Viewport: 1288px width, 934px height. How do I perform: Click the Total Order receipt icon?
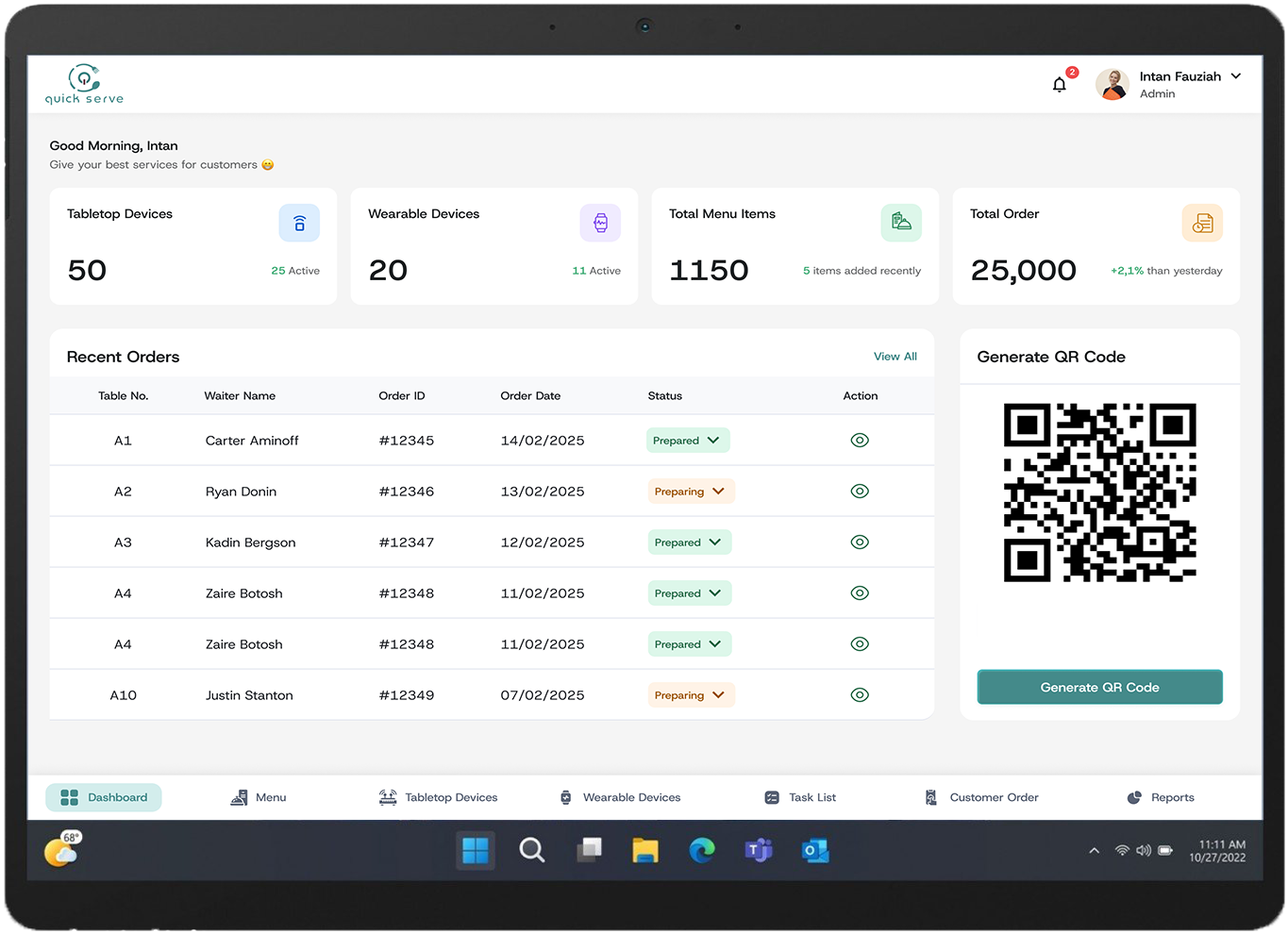click(x=1202, y=224)
